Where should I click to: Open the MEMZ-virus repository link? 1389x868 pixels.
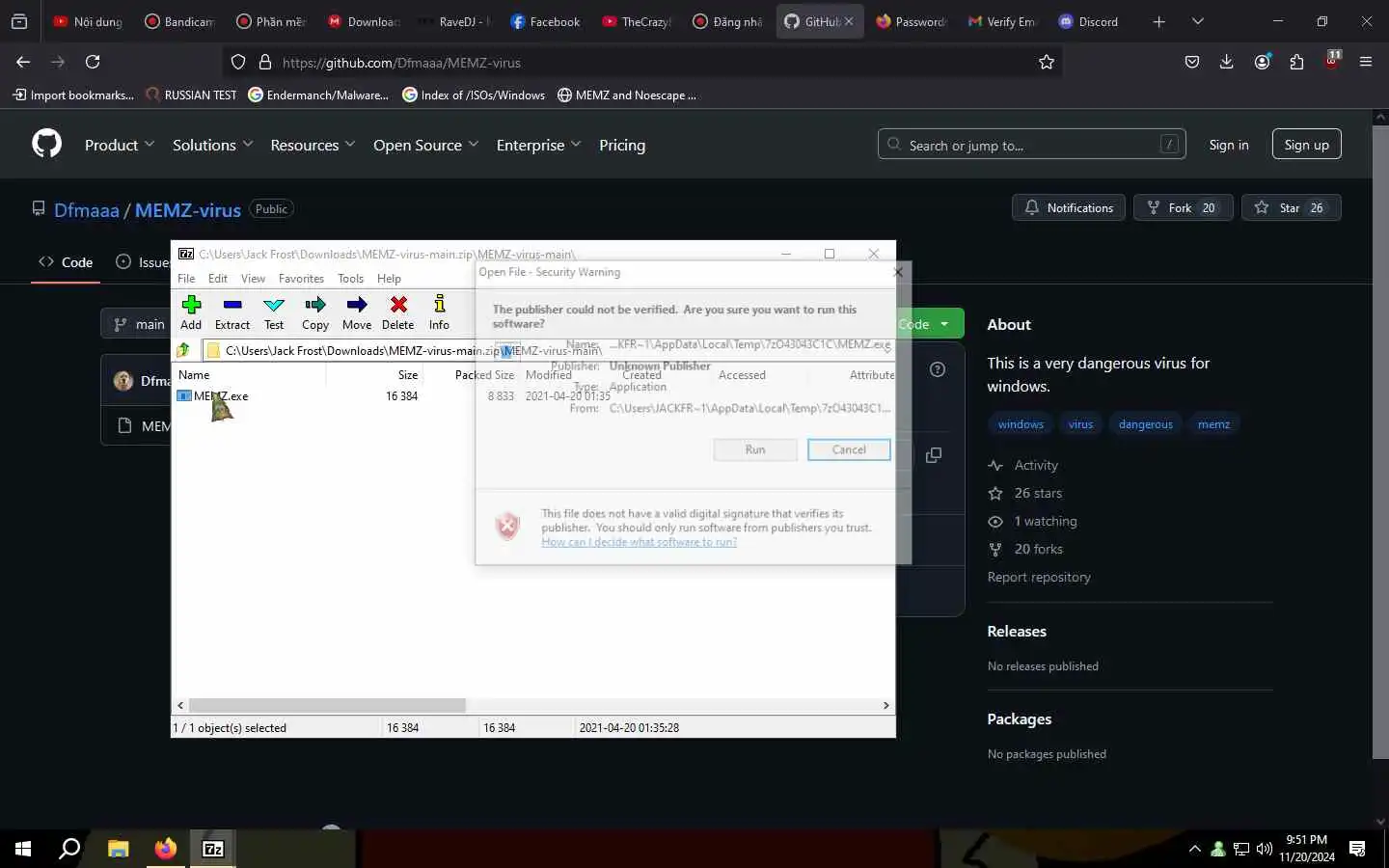tap(188, 209)
